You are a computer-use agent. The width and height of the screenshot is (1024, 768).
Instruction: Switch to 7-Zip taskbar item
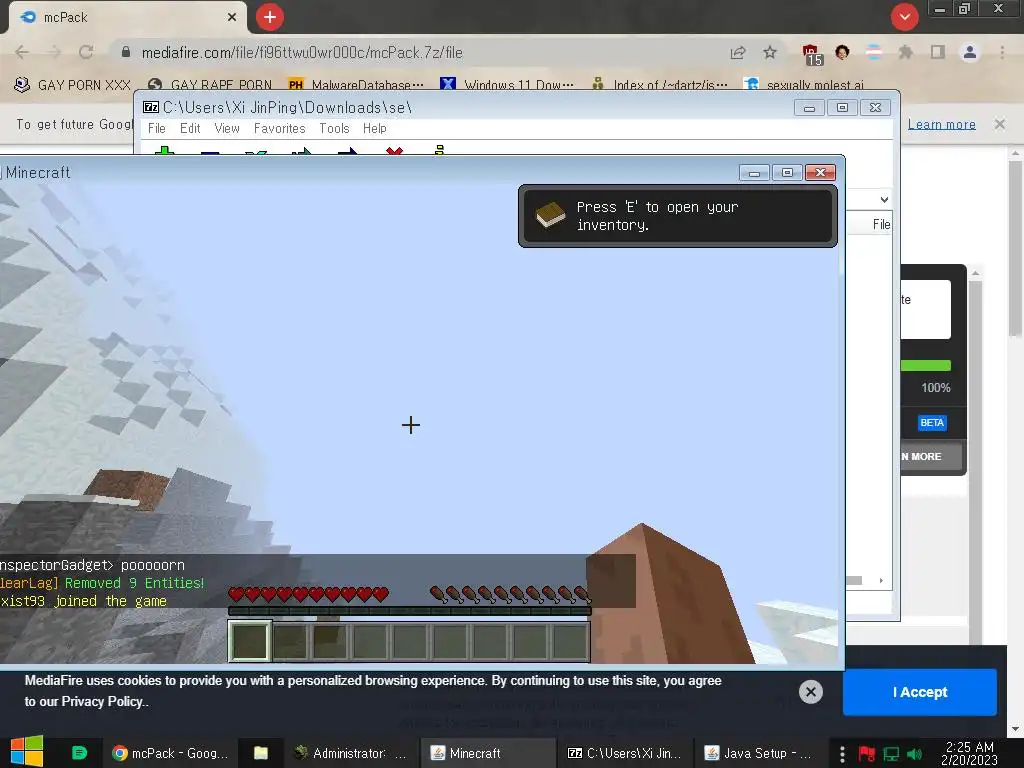pyautogui.click(x=624, y=753)
